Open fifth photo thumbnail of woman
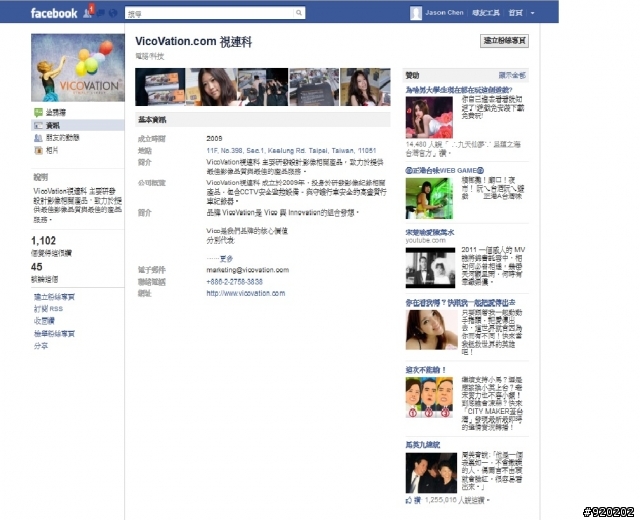640x520 pixels. [x=365, y=87]
